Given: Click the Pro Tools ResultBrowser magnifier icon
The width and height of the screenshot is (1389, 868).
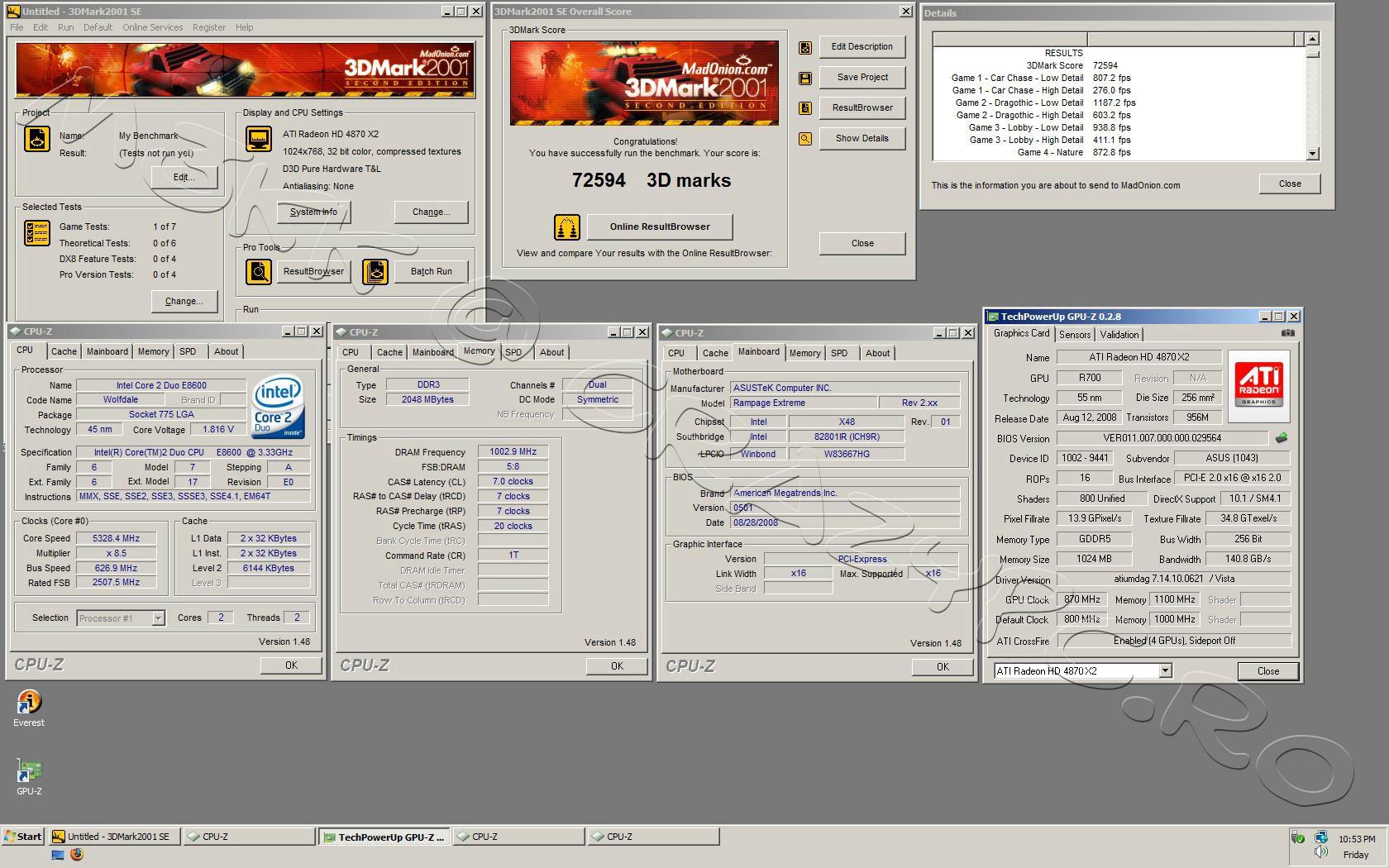Looking at the screenshot, I should tap(259, 271).
